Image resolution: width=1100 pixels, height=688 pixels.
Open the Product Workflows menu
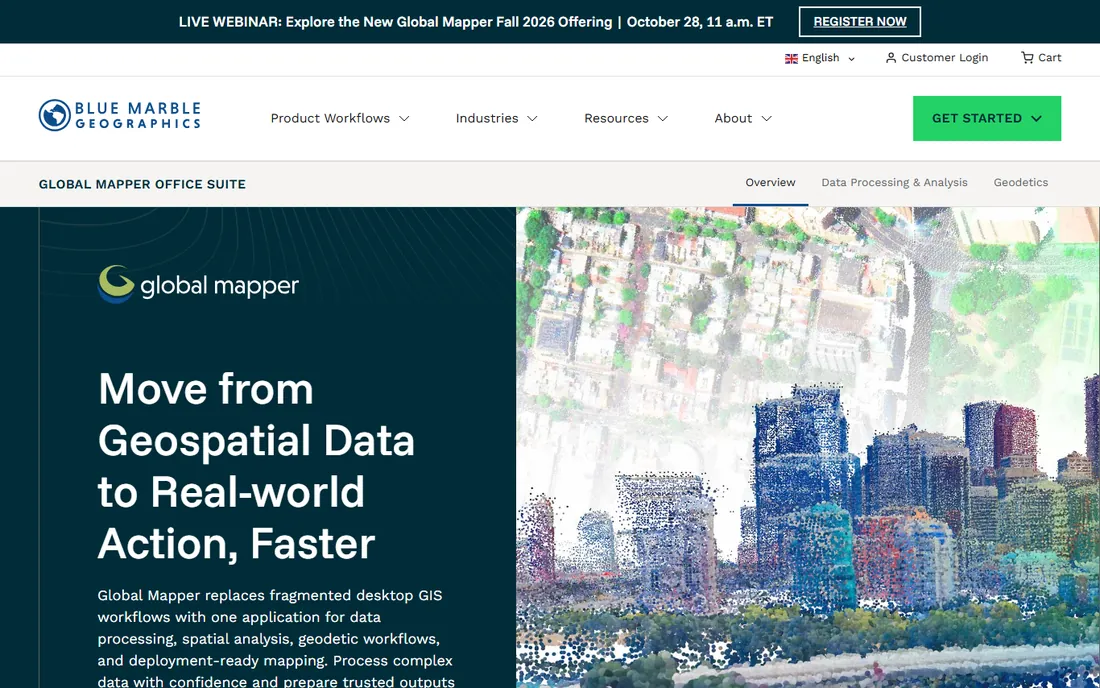tap(340, 119)
